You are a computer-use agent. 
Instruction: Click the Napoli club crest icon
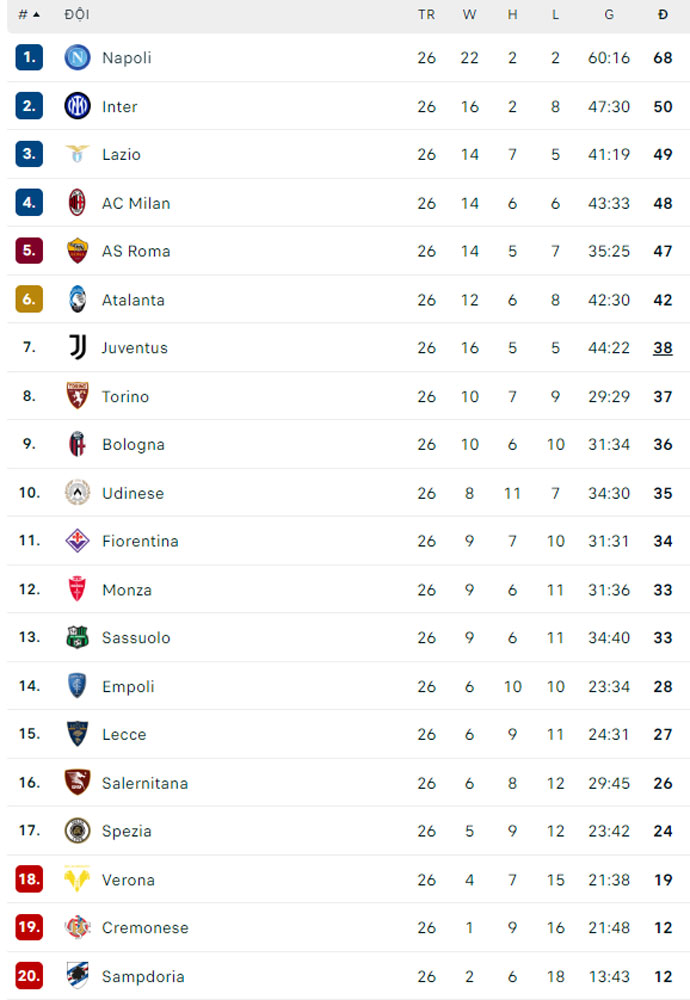[x=77, y=58]
